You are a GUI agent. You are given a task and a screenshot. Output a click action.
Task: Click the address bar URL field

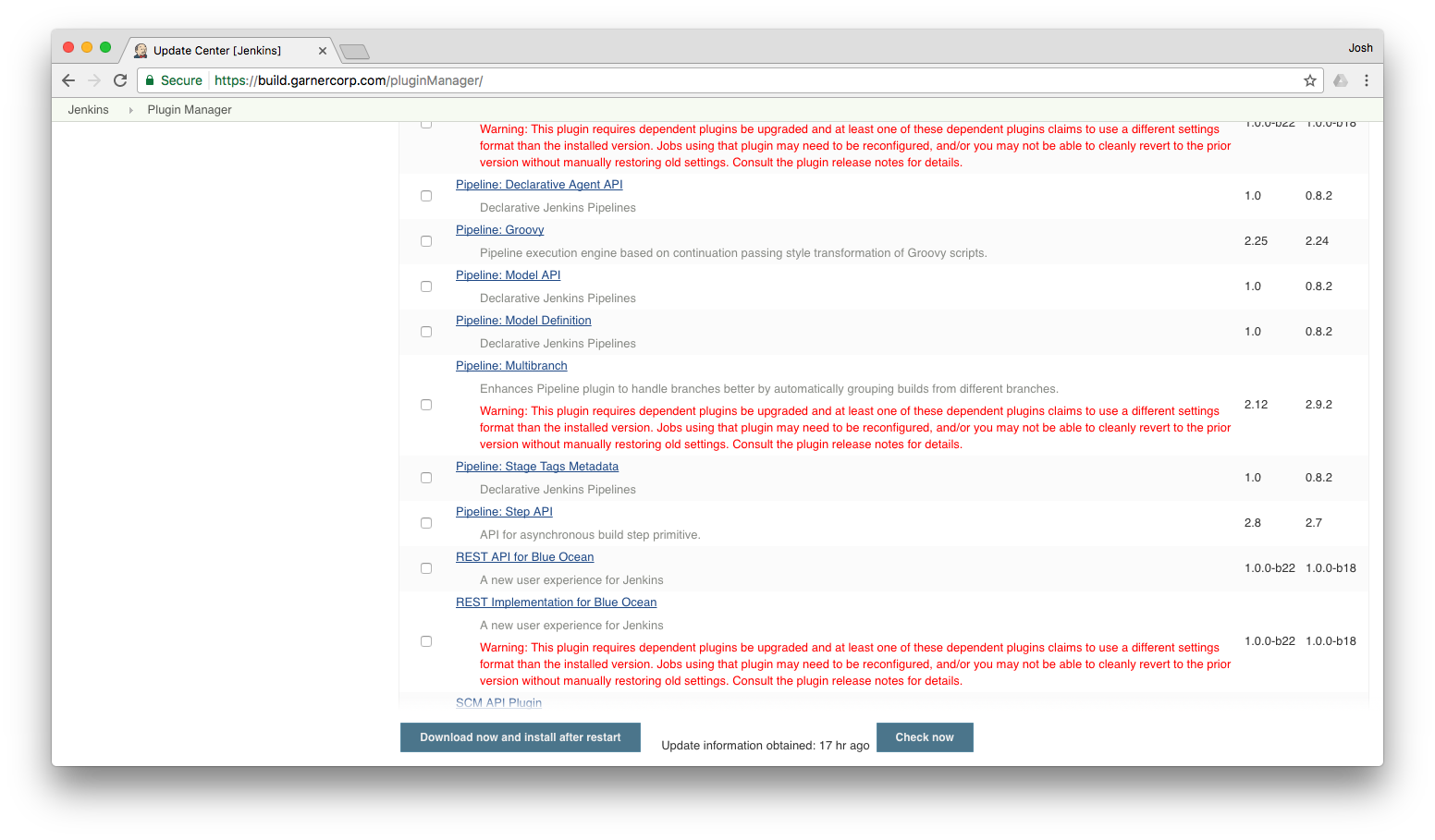pyautogui.click(x=740, y=80)
